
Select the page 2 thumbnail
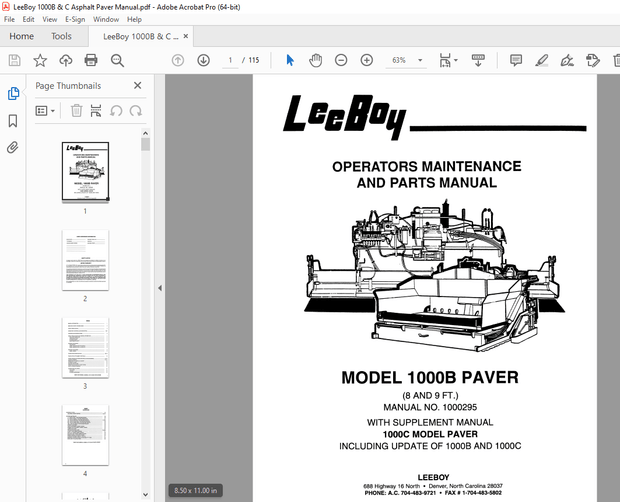coord(85,260)
